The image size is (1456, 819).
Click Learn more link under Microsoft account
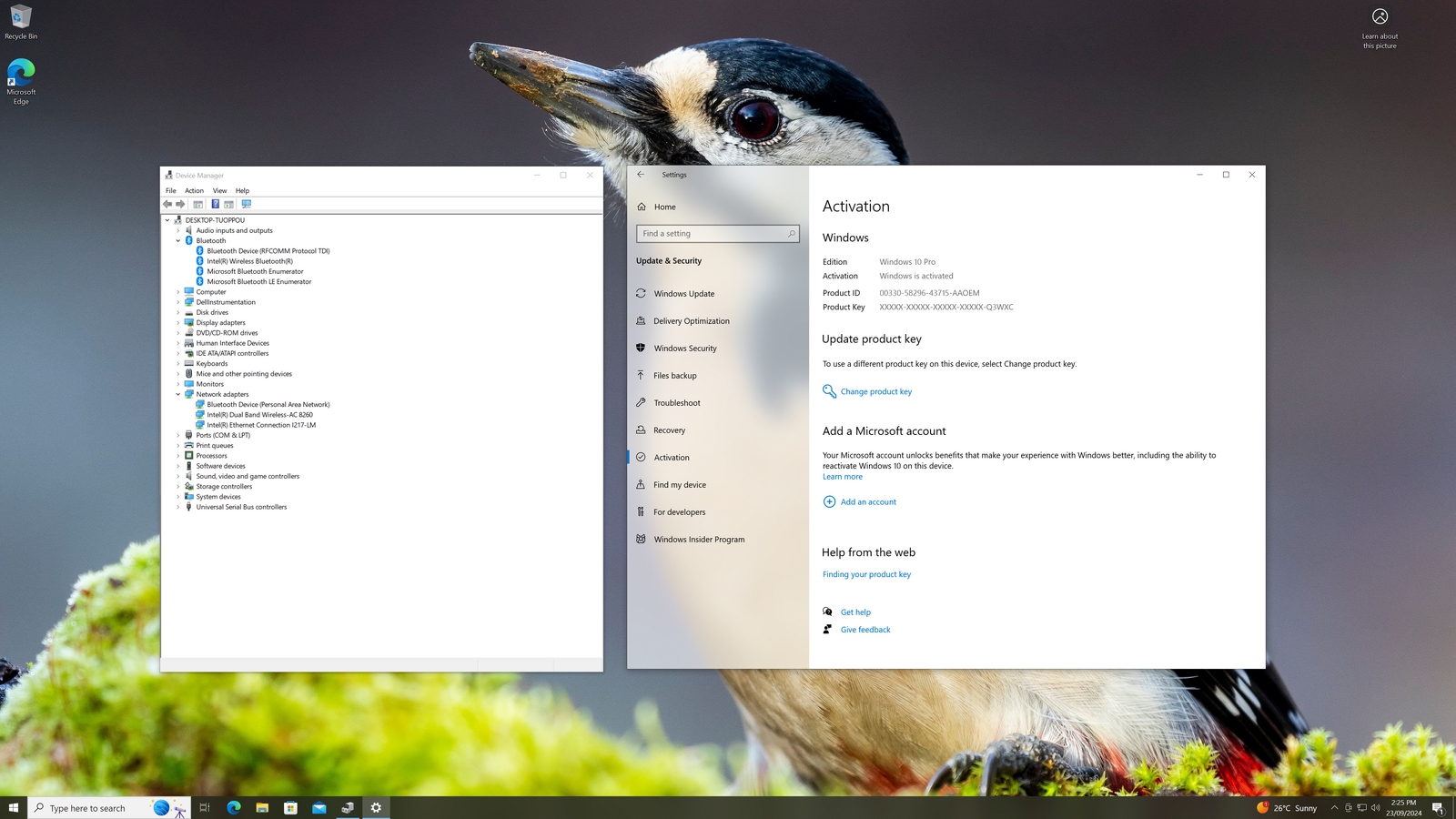click(x=843, y=477)
